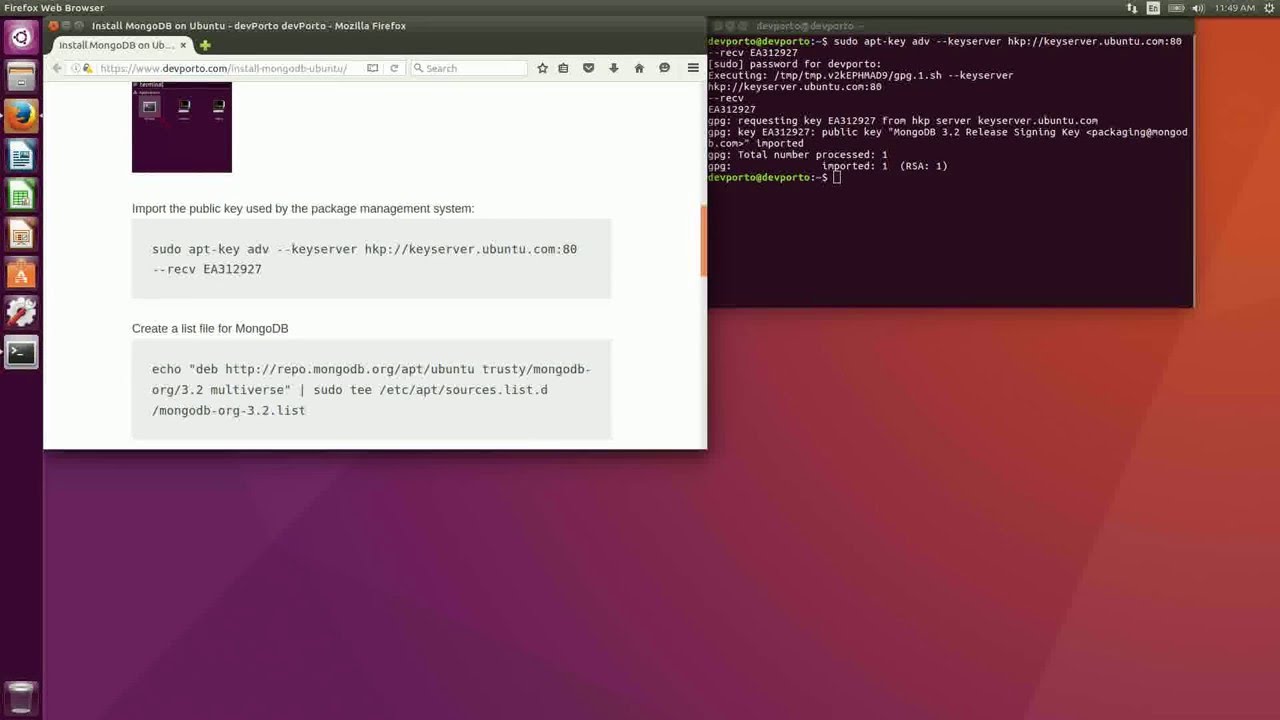Viewport: 1280px width, 720px height.
Task: Open the Firefox downloads arrow
Action: tap(613, 68)
